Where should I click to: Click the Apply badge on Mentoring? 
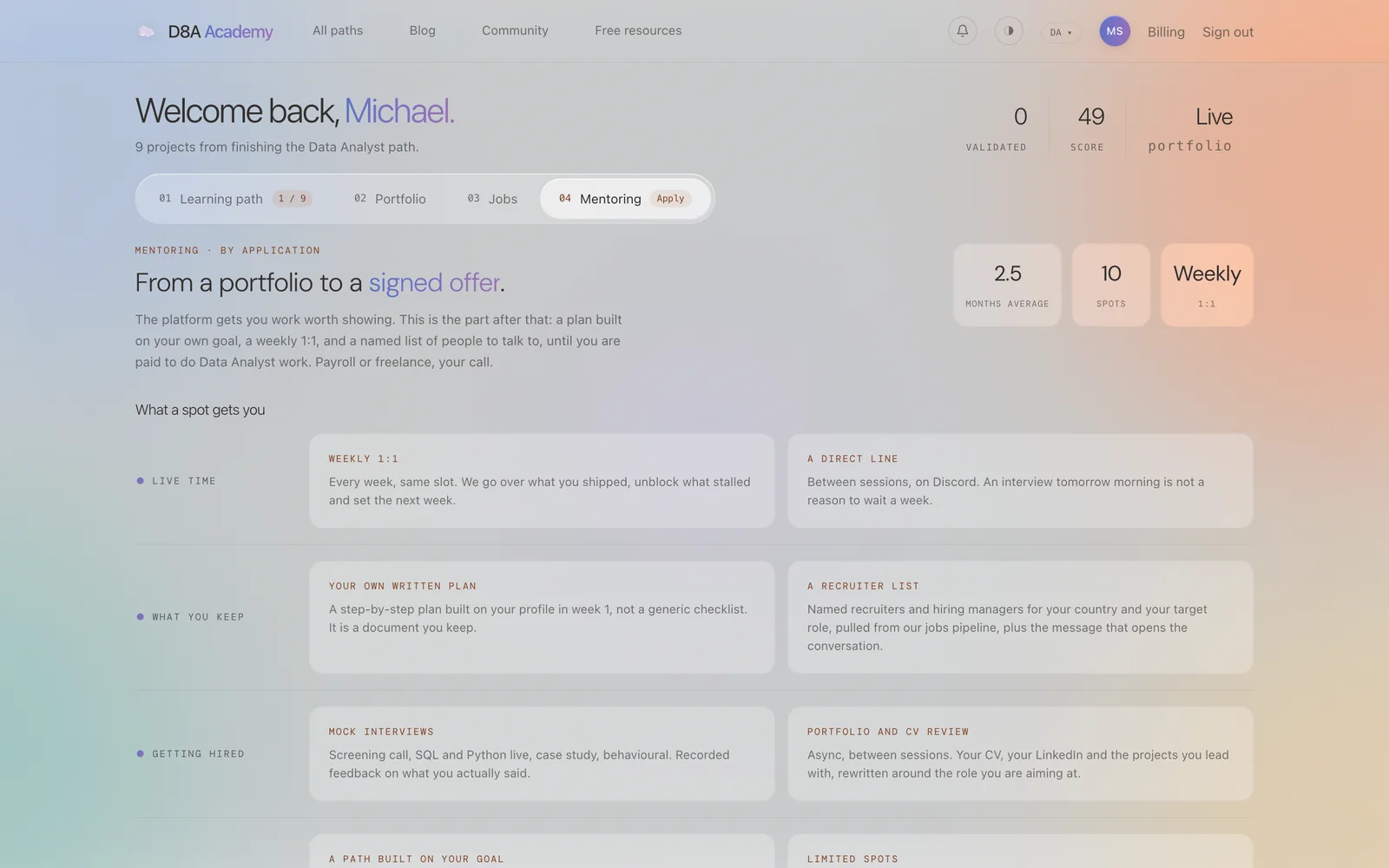(x=670, y=199)
